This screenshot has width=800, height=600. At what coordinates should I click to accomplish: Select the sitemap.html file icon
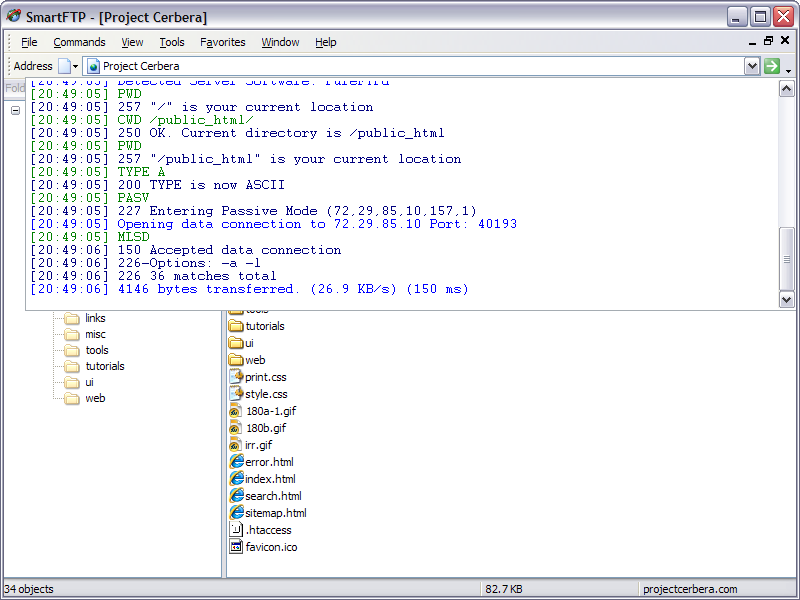coord(236,512)
